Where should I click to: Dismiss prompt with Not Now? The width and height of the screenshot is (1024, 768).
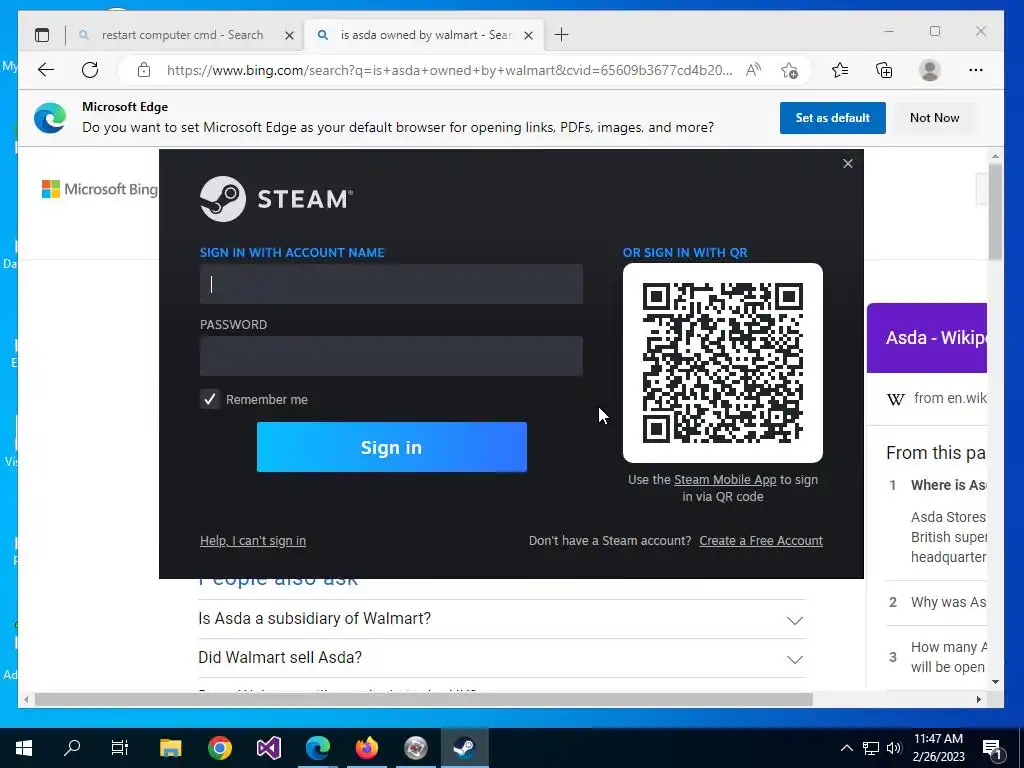point(935,118)
